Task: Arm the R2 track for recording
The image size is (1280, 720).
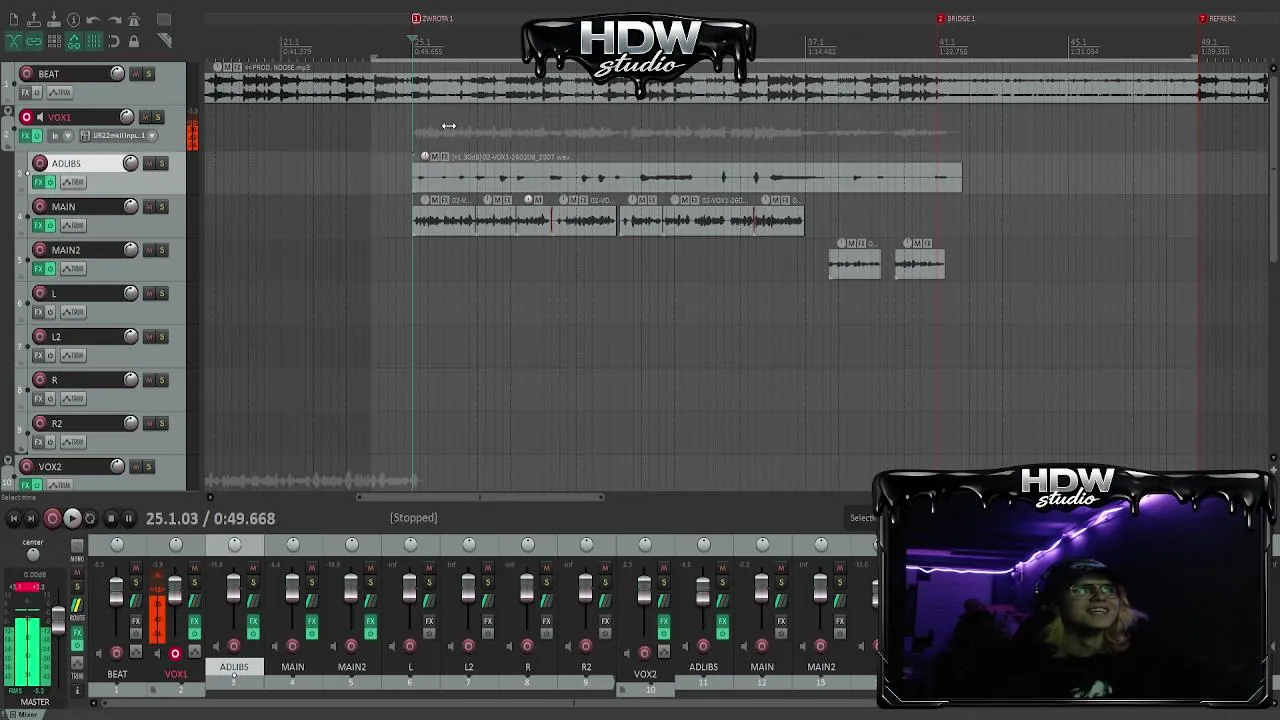Action: [40, 423]
